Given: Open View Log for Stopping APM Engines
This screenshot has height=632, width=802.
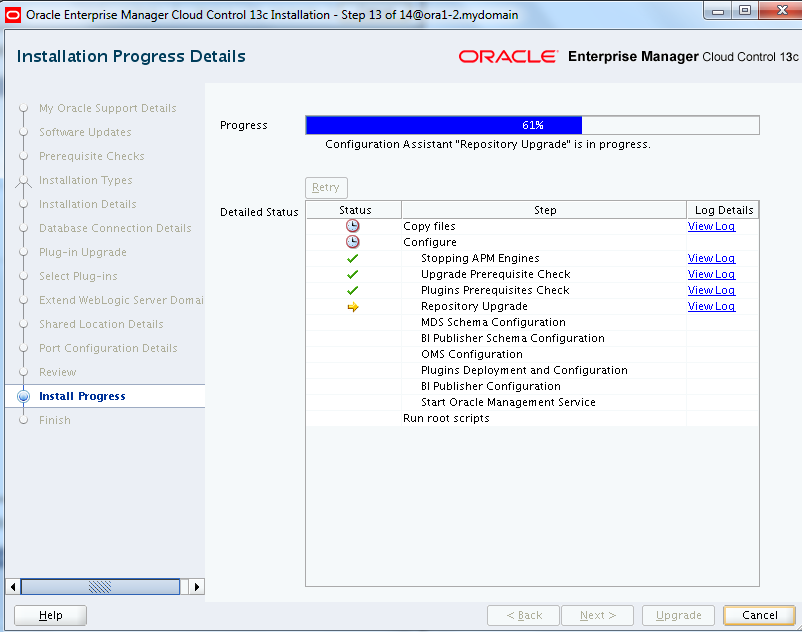Looking at the screenshot, I should (x=711, y=258).
